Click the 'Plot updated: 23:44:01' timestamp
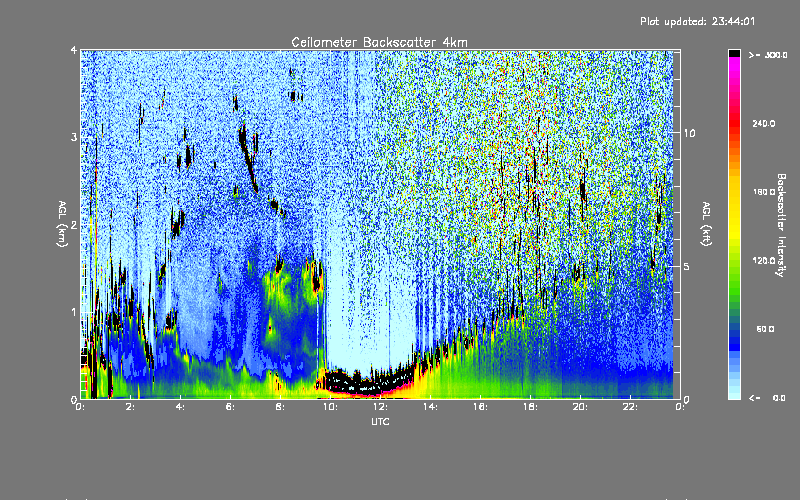 point(697,21)
